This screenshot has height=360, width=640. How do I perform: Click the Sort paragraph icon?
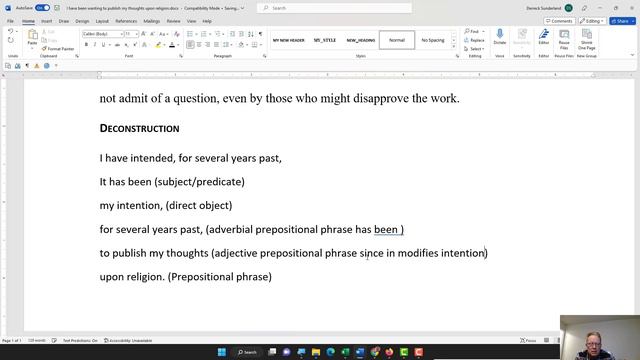point(251,34)
